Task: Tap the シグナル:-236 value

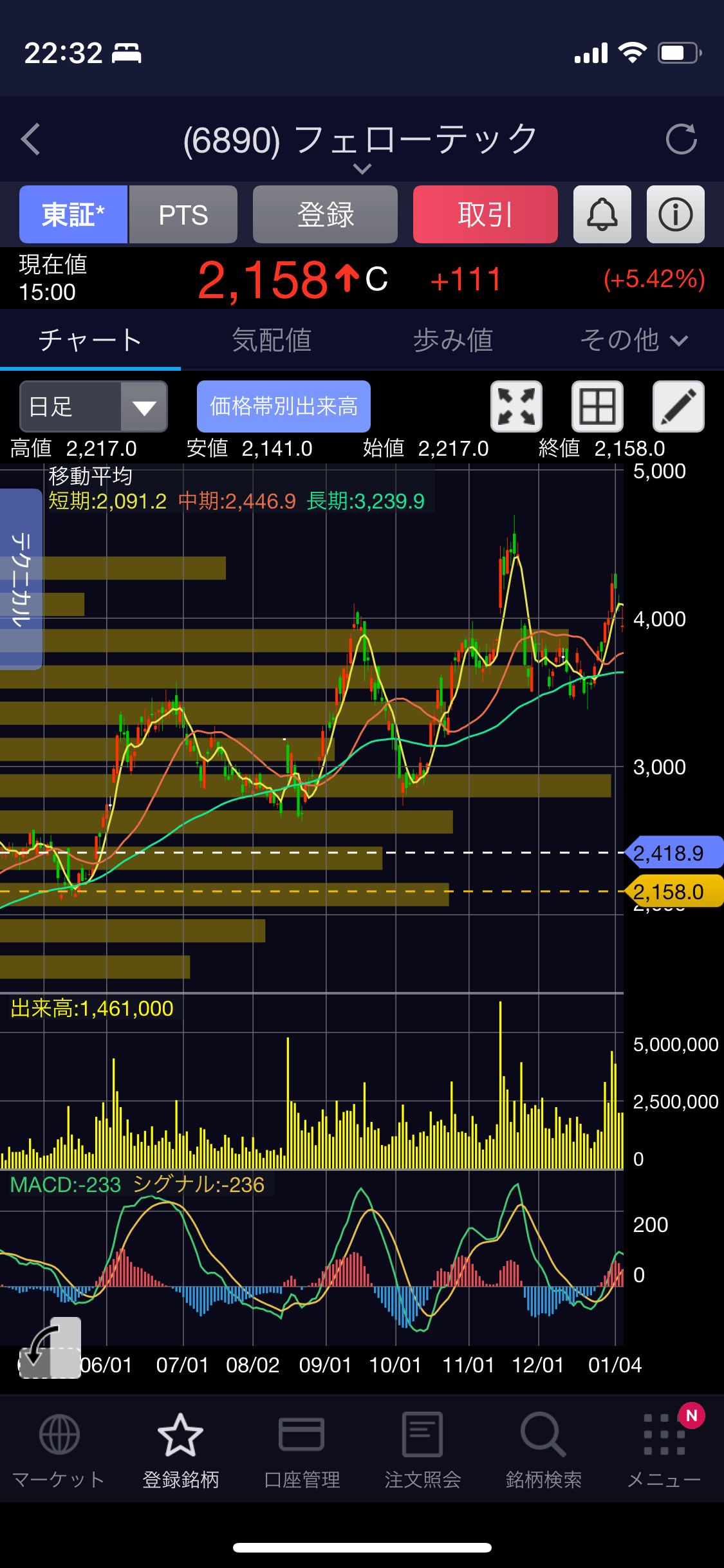Action: pyautogui.click(x=198, y=1184)
